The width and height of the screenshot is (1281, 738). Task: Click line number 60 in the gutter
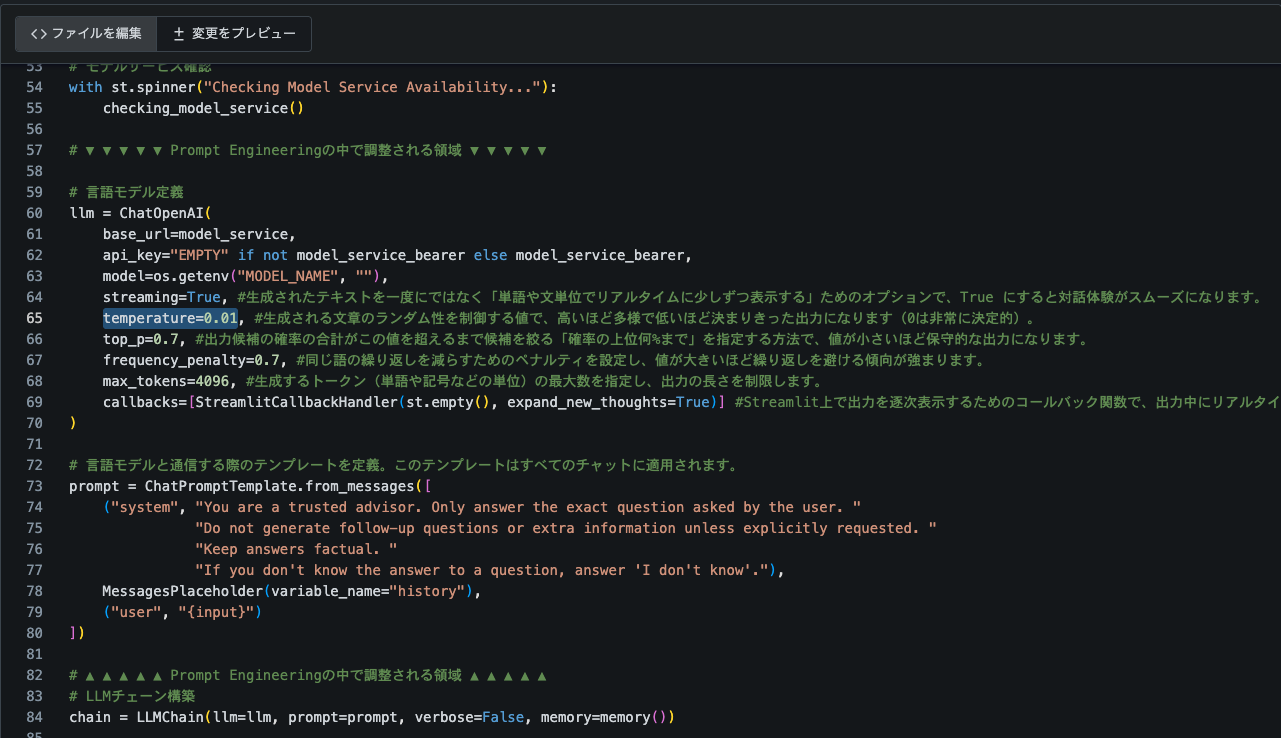[34, 213]
